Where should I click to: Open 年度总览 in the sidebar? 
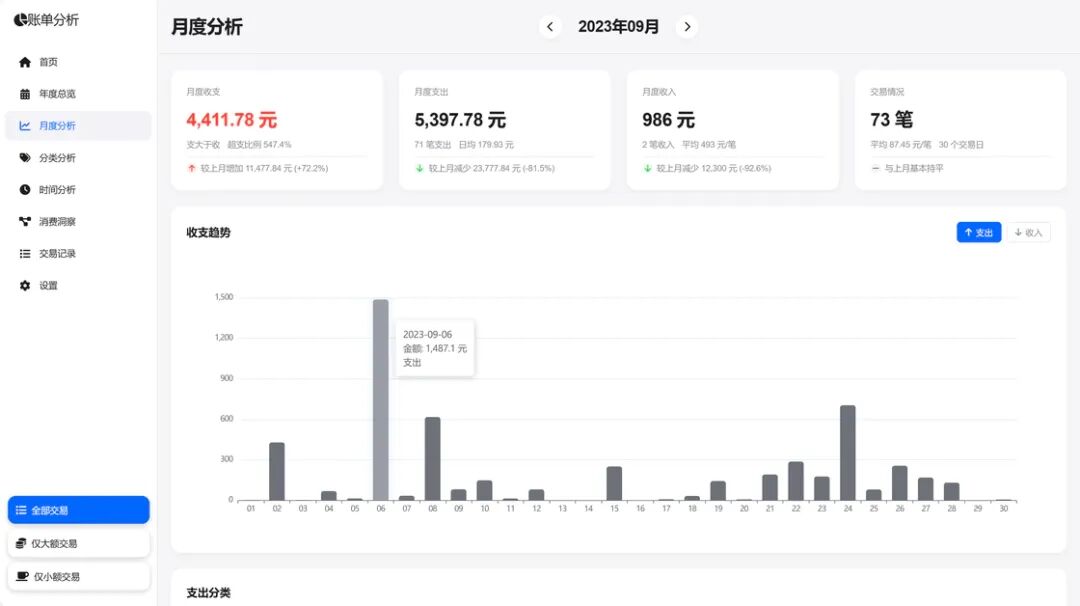click(x=79, y=94)
